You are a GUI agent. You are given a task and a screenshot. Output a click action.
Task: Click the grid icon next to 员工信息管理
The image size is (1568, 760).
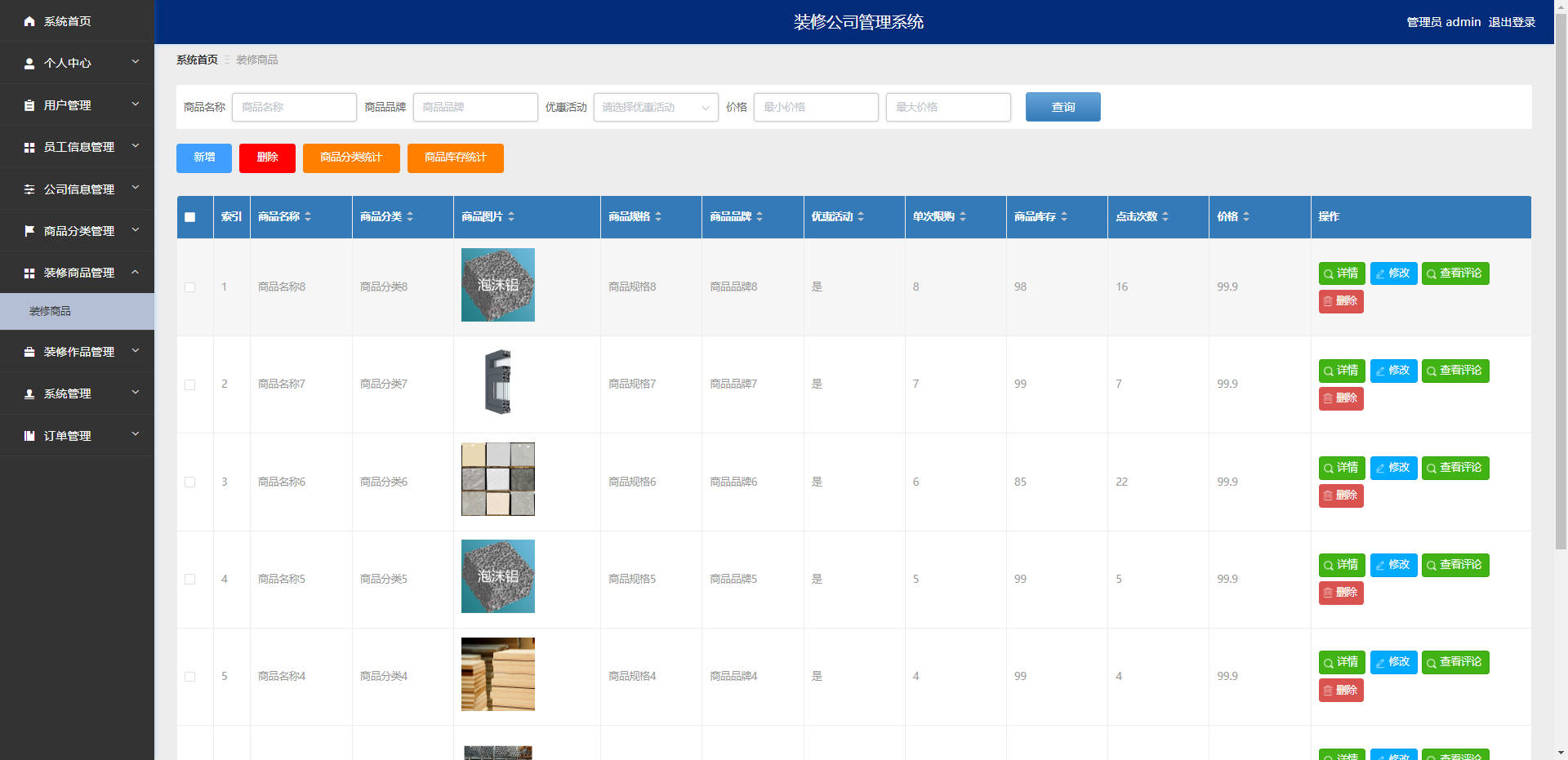click(x=29, y=147)
